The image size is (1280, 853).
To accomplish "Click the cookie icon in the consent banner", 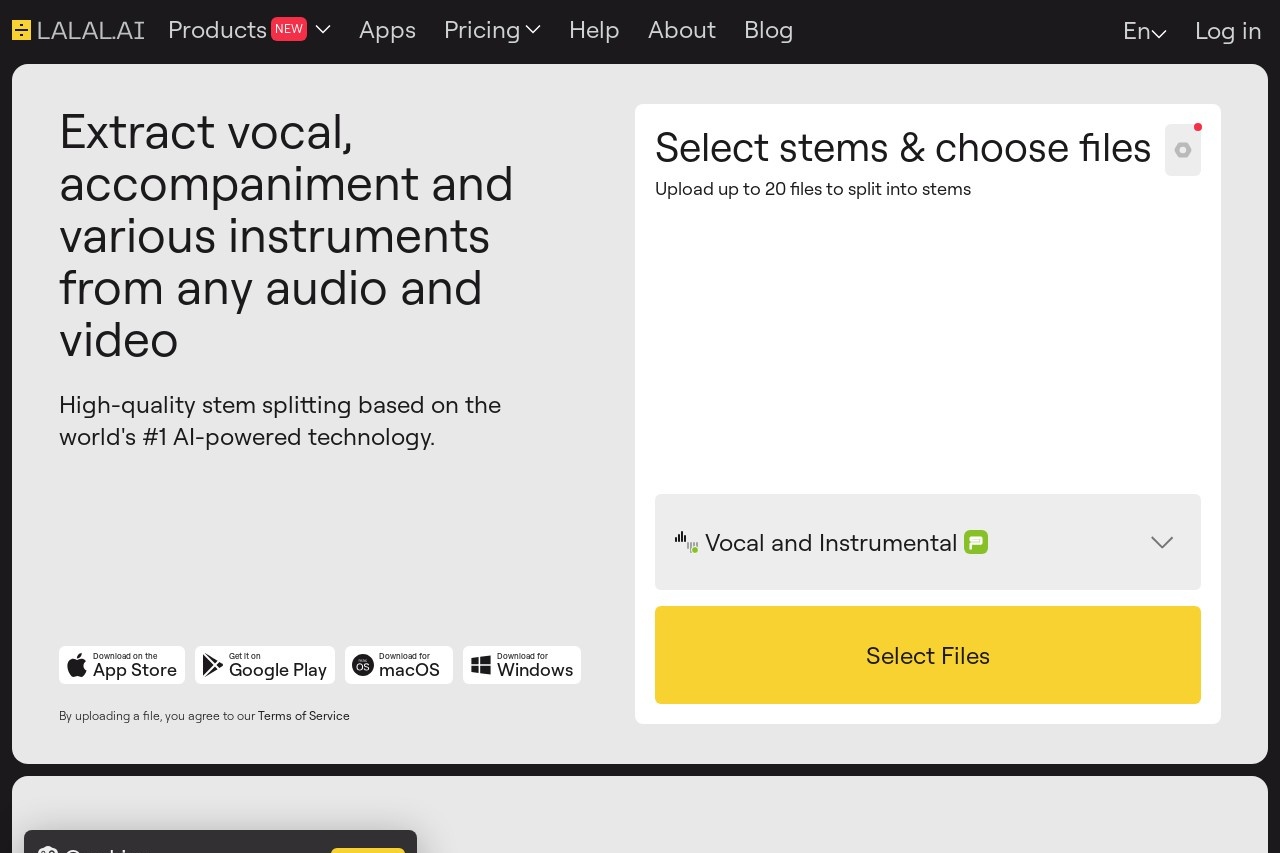I will point(48,850).
